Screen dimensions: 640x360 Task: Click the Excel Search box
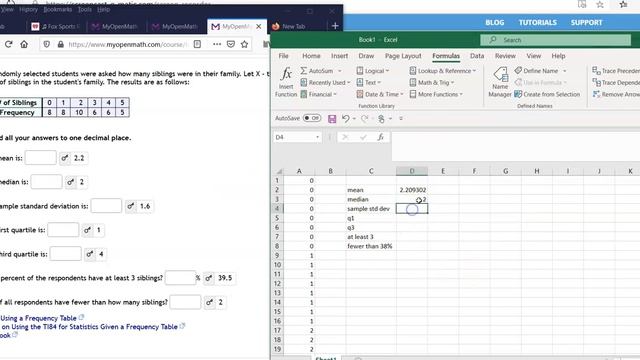coord(555,40)
